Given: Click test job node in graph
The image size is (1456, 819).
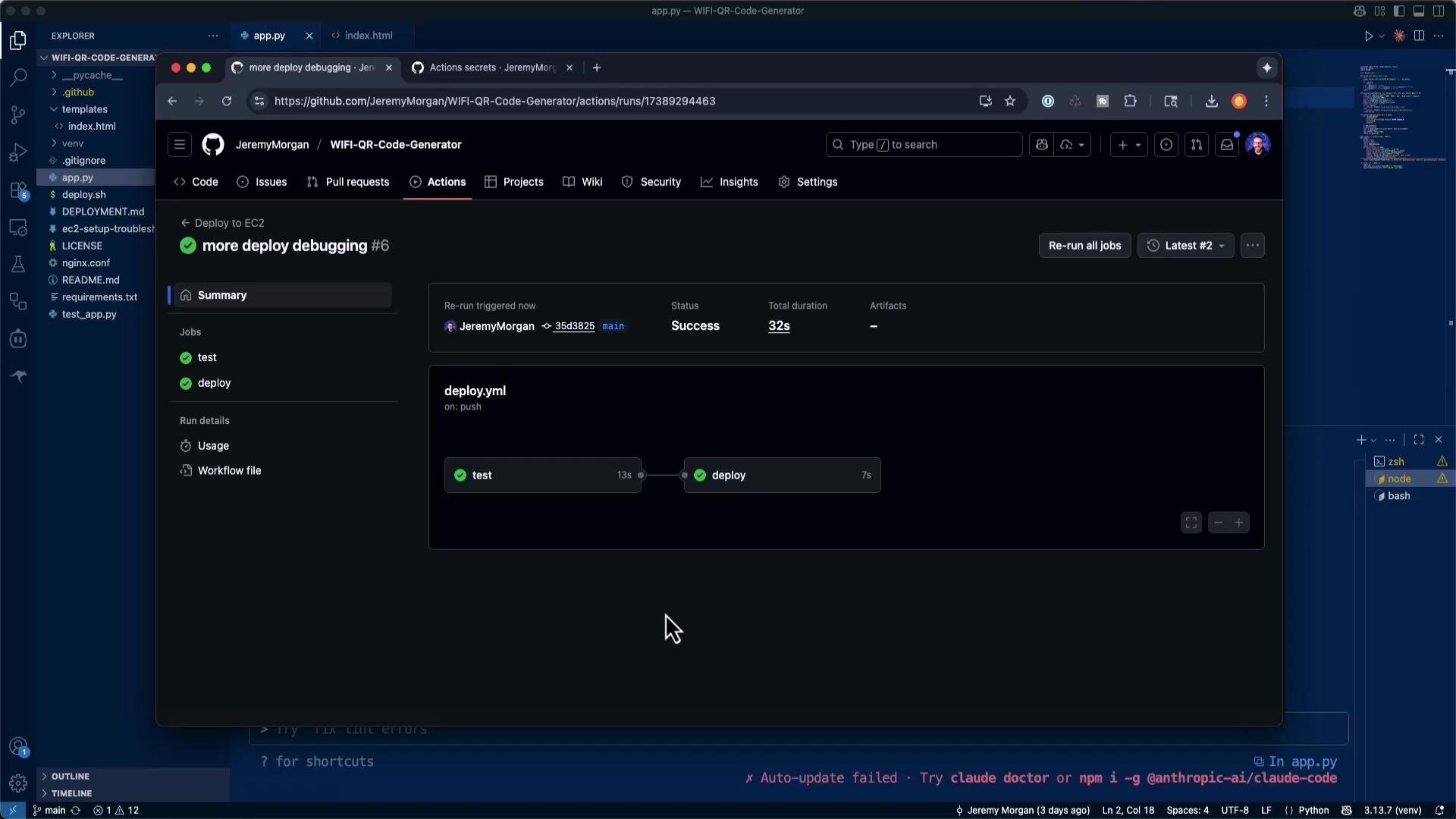Looking at the screenshot, I should point(543,475).
